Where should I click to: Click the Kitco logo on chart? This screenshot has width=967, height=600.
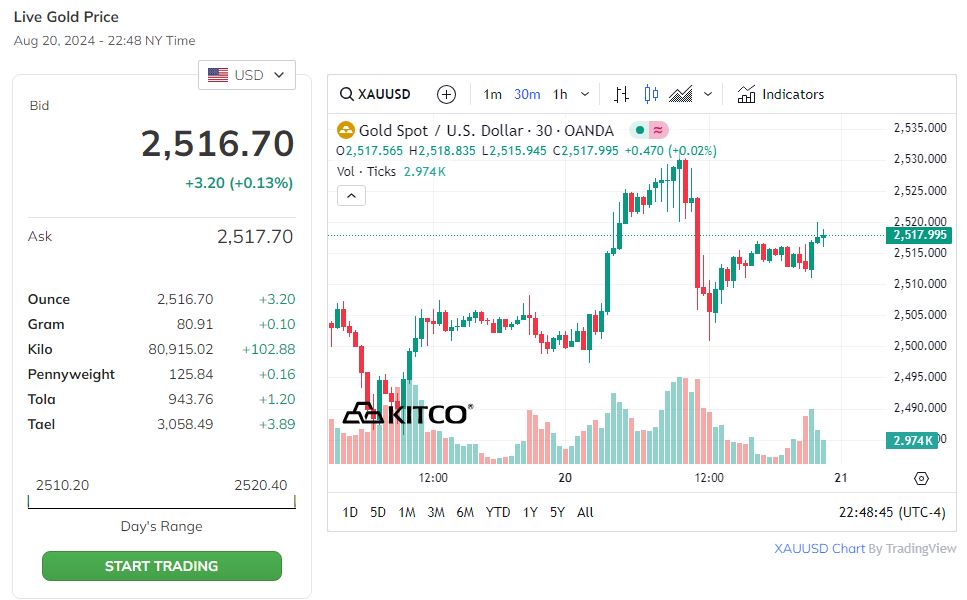404,413
